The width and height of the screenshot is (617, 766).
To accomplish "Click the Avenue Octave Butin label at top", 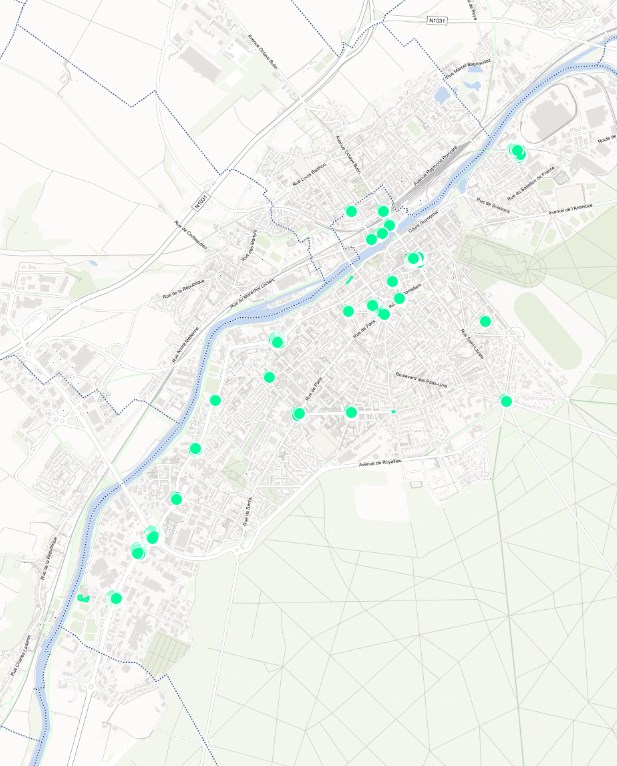I will point(264,47).
